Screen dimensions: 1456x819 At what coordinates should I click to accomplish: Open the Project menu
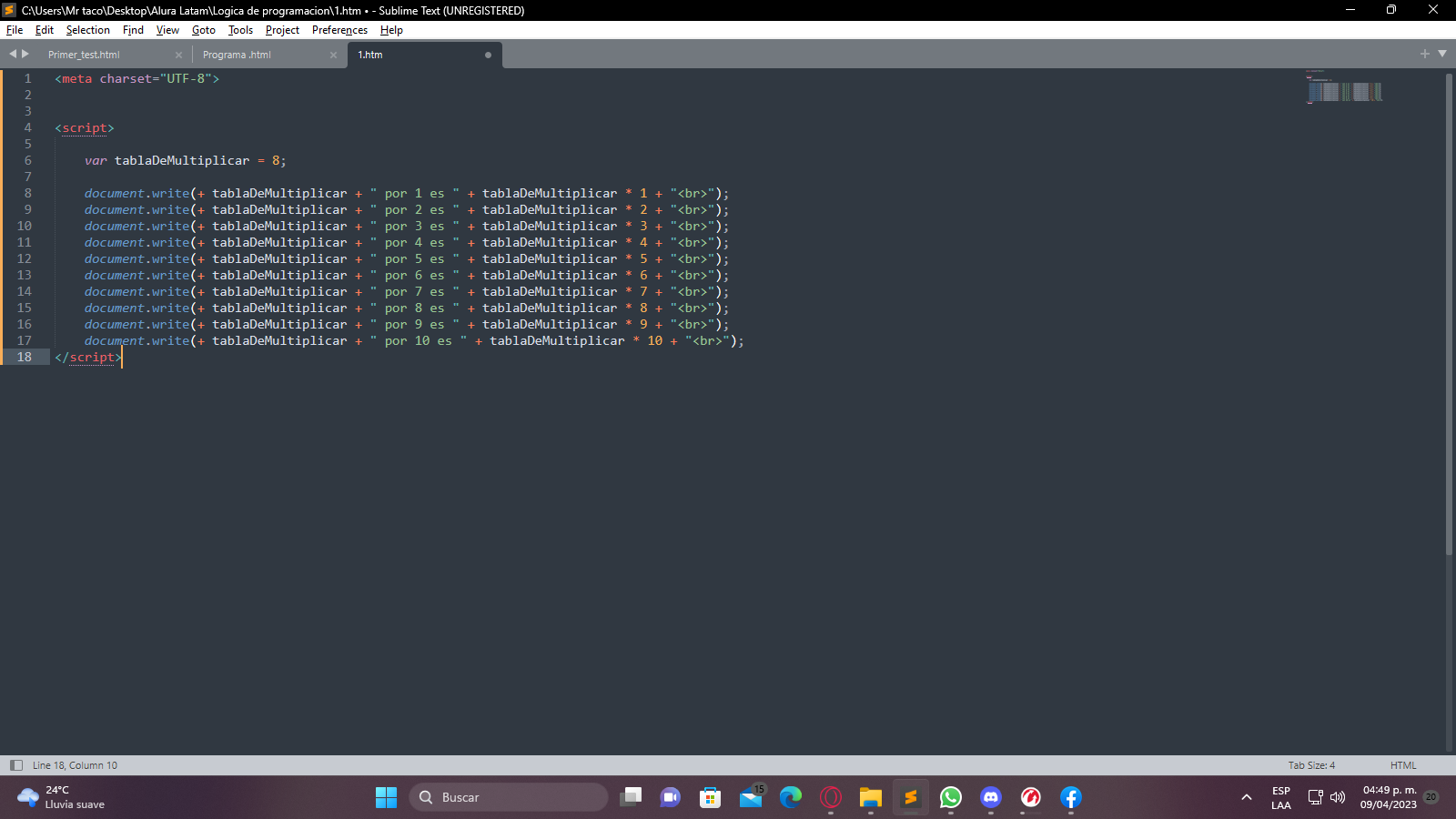282,30
